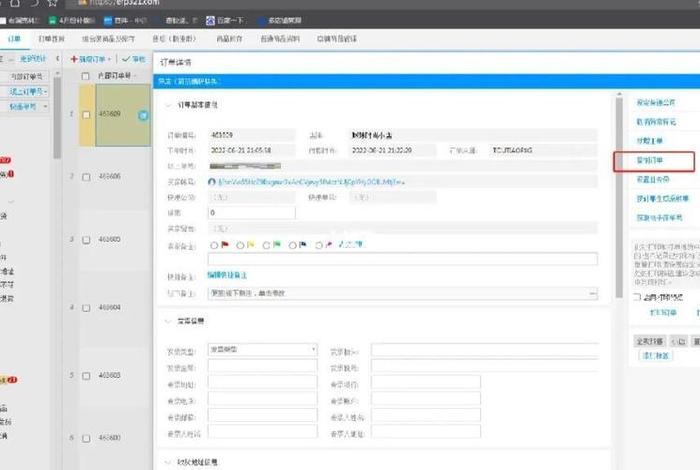
Task: Switch to the active 订单 tab
Action: point(14,39)
